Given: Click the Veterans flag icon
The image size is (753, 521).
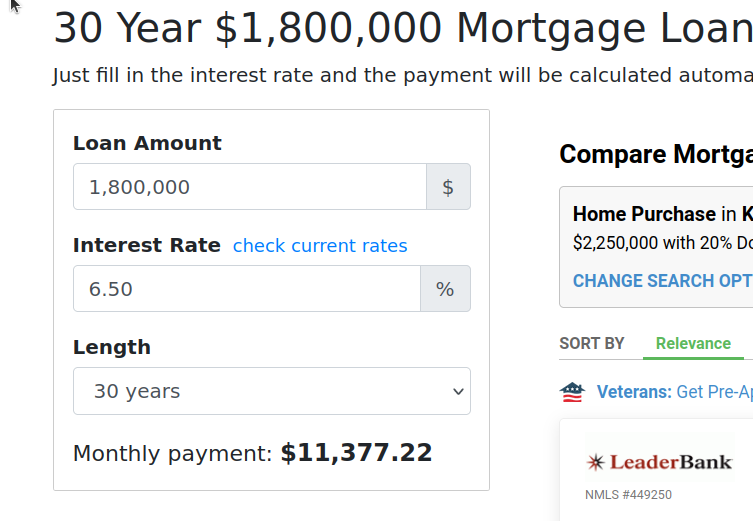Looking at the screenshot, I should (572, 392).
